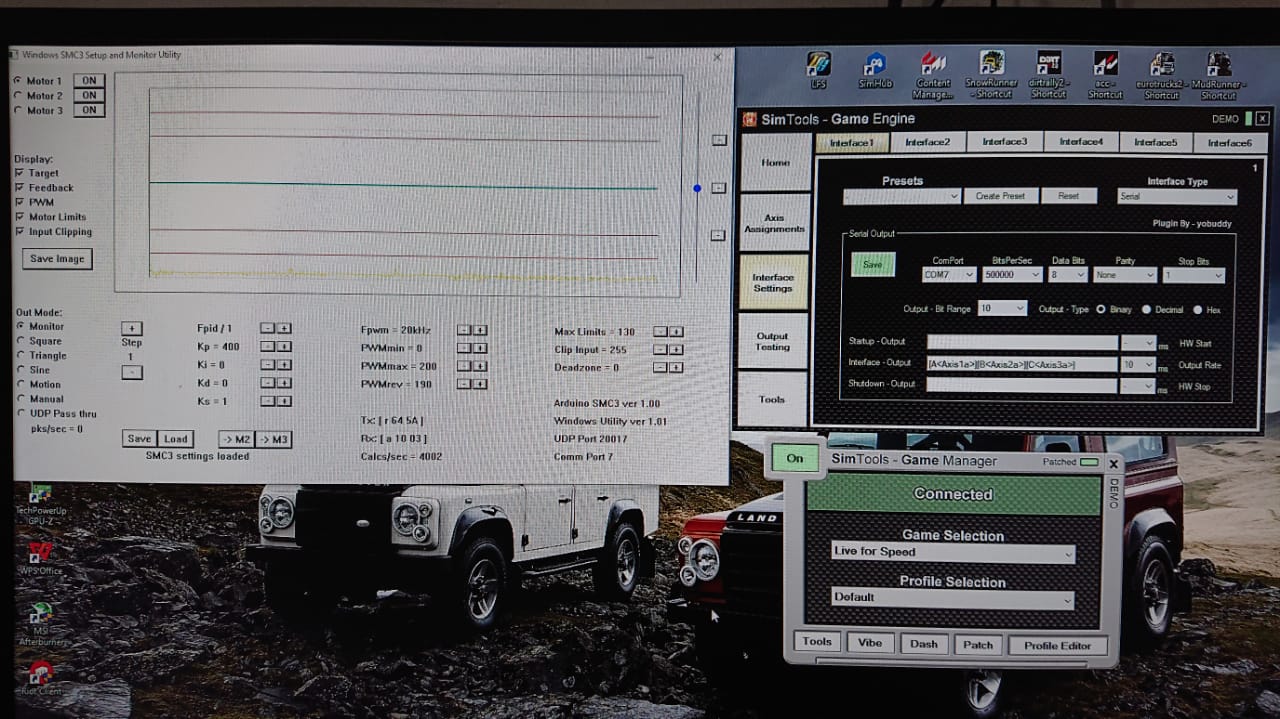This screenshot has width=1280, height=719.
Task: Launch the Riot Client desktop icon
Action: [40, 678]
